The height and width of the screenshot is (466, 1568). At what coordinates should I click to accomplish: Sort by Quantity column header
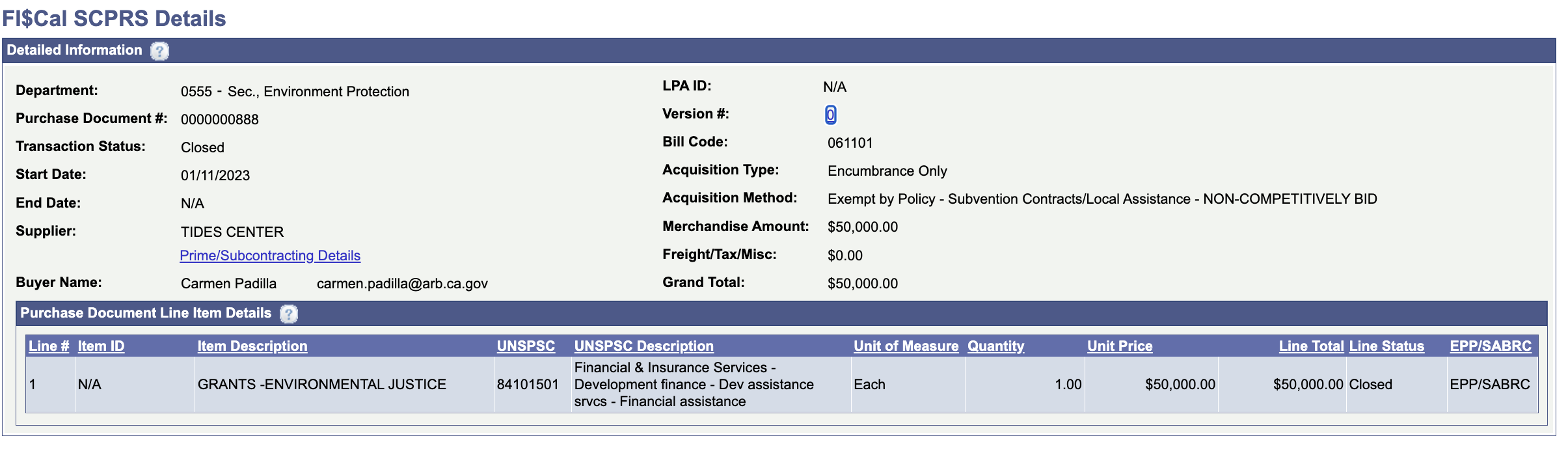pos(995,346)
